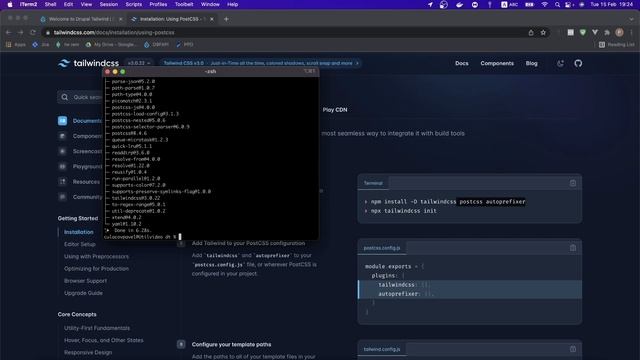Select Installation under Getting Started
The height and width of the screenshot is (360, 640).
(79, 232)
